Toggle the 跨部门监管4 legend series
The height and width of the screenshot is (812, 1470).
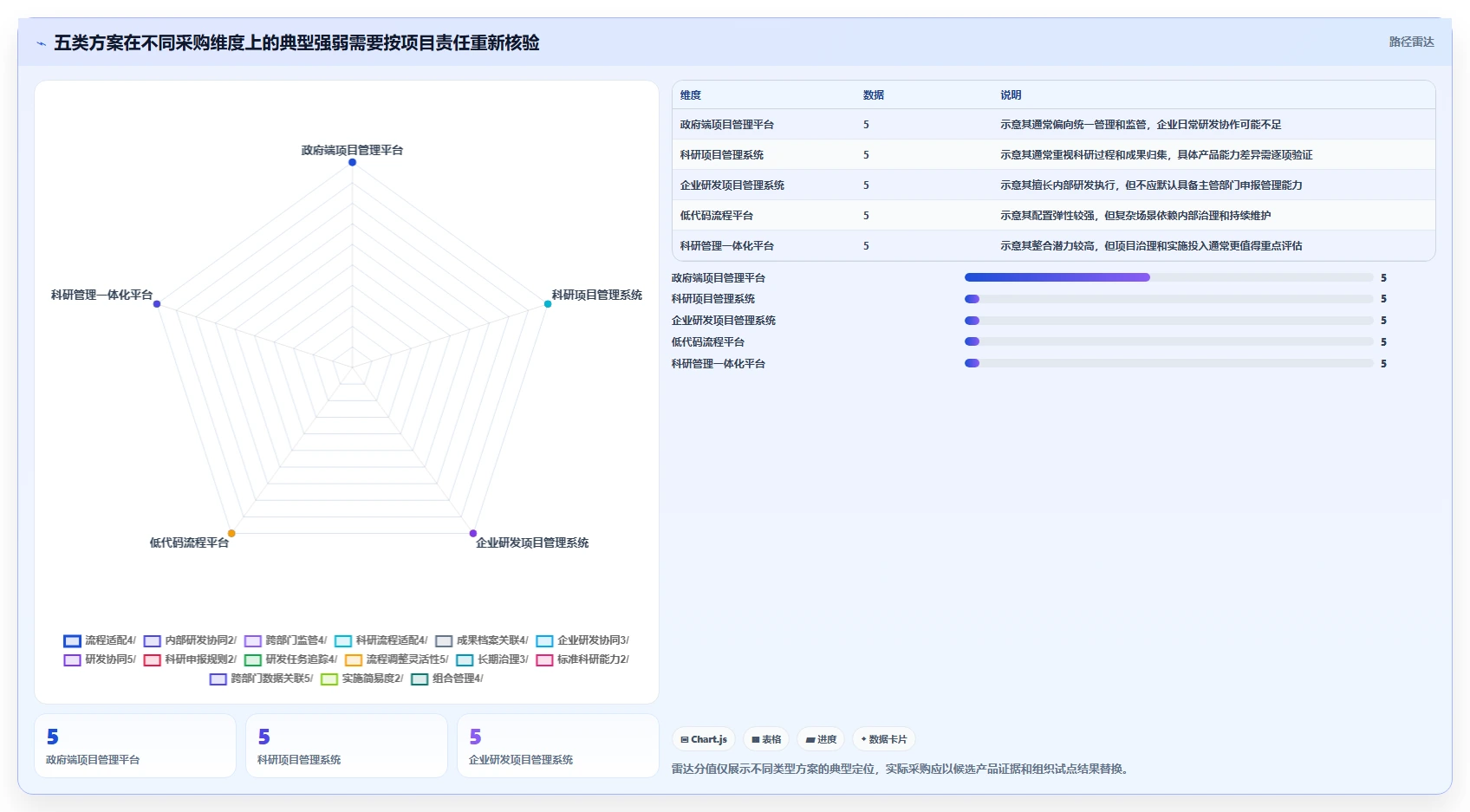pos(285,640)
